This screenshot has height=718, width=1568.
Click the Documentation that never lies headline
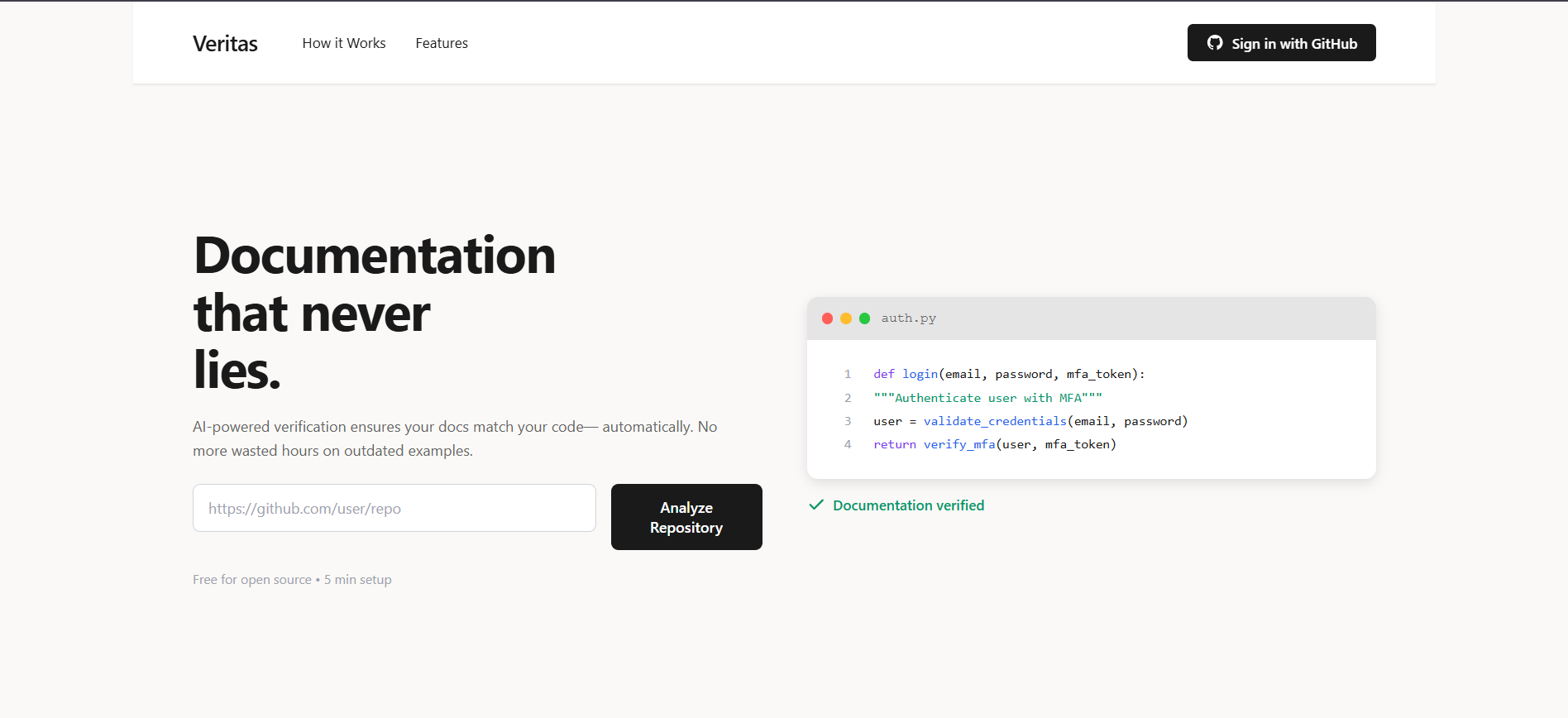click(375, 312)
